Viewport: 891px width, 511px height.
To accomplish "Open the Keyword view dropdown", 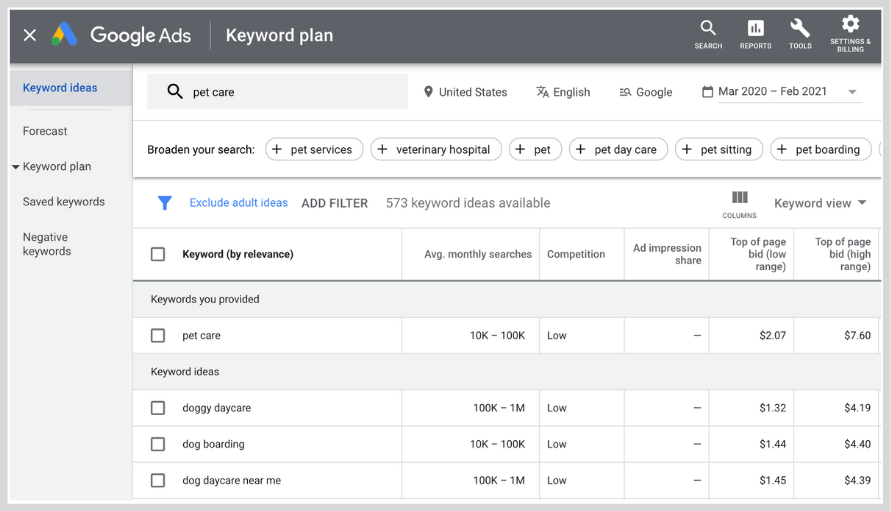I will pos(820,203).
